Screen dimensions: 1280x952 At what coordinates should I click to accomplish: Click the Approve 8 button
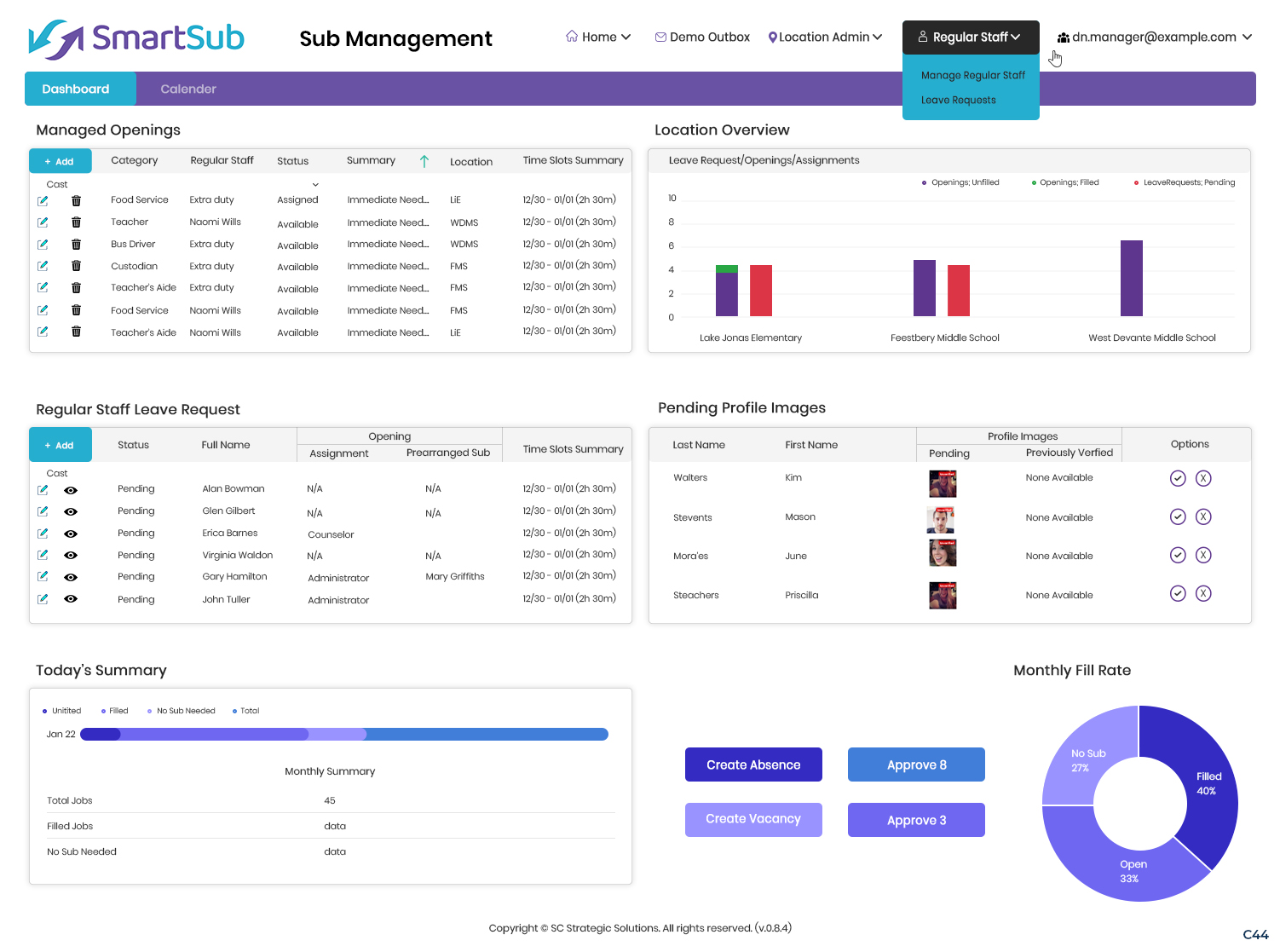point(916,764)
